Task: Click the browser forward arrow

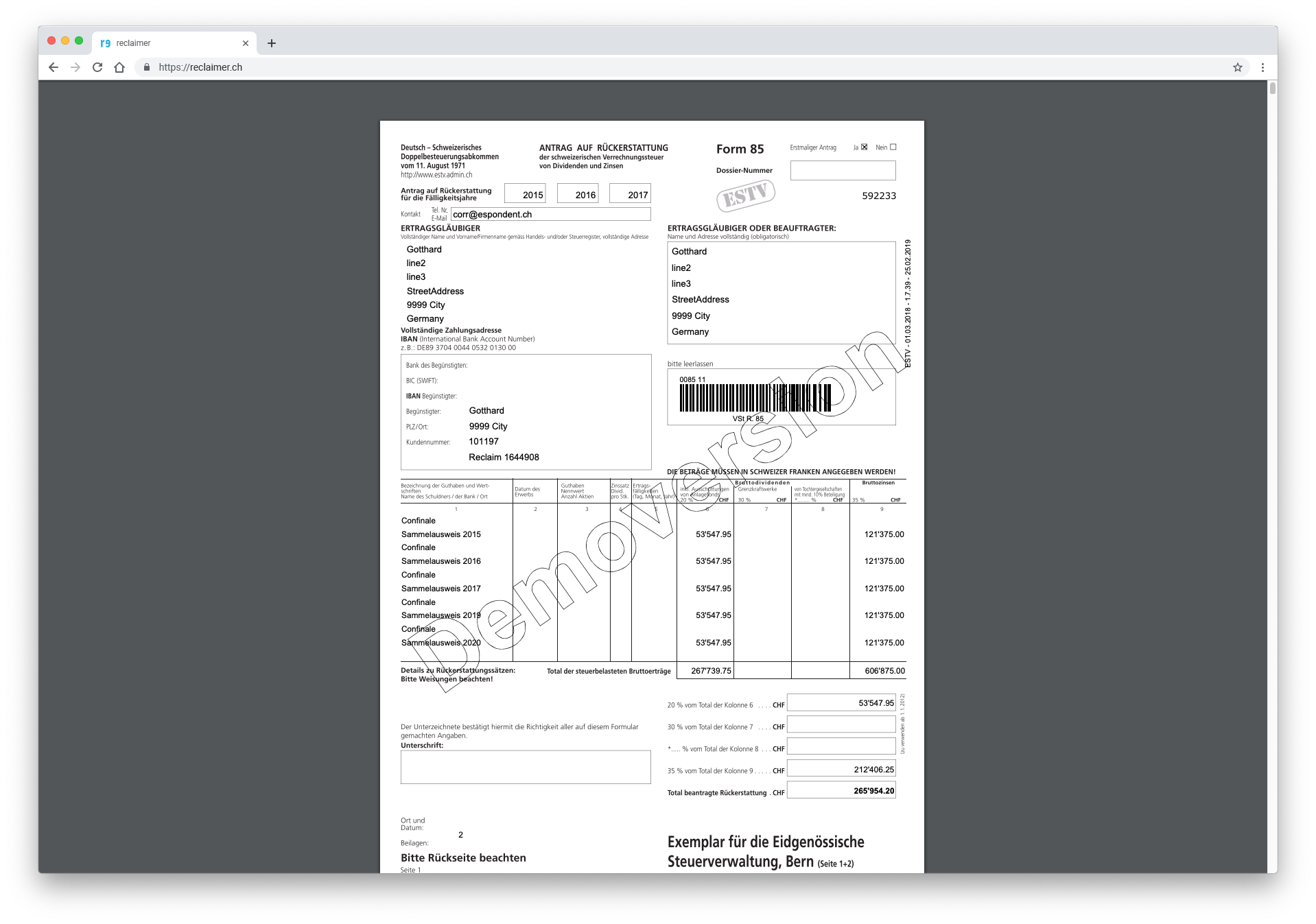Action: (x=75, y=67)
